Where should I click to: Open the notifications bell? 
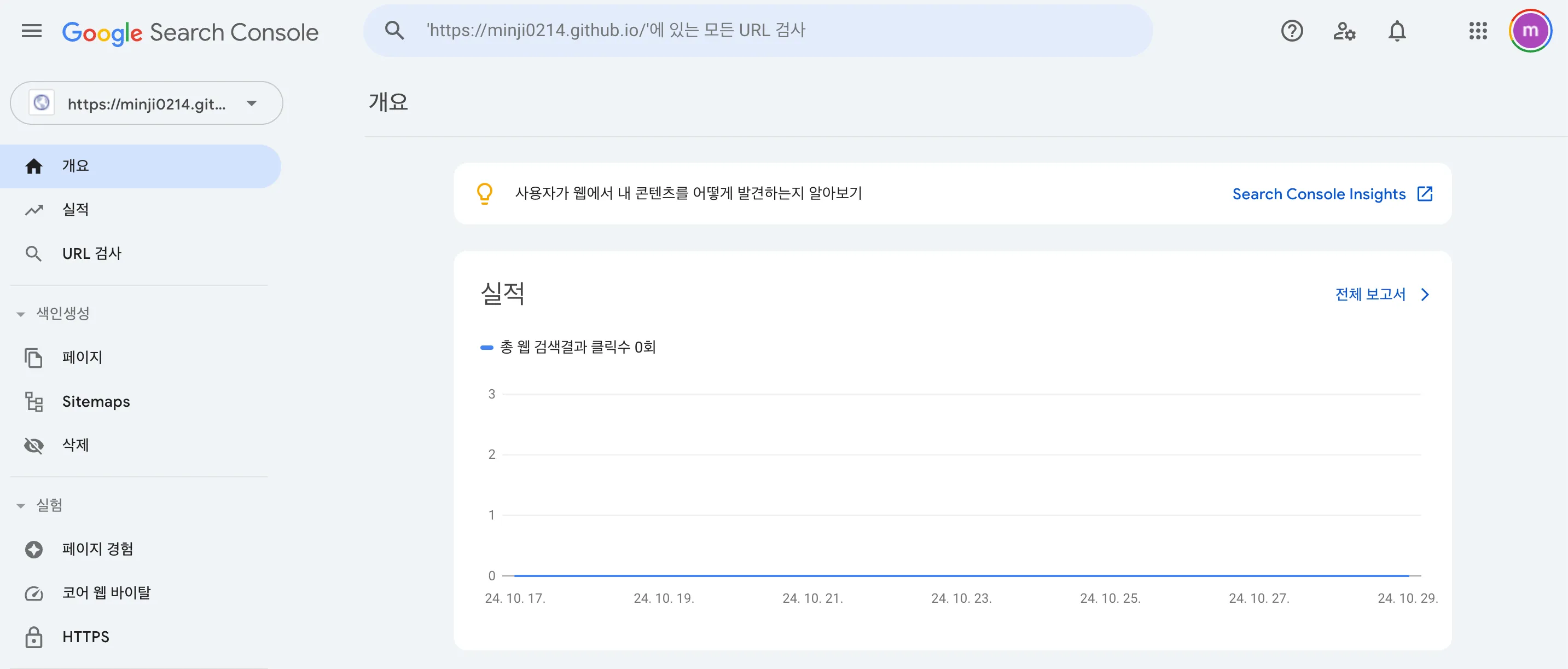point(1397,31)
